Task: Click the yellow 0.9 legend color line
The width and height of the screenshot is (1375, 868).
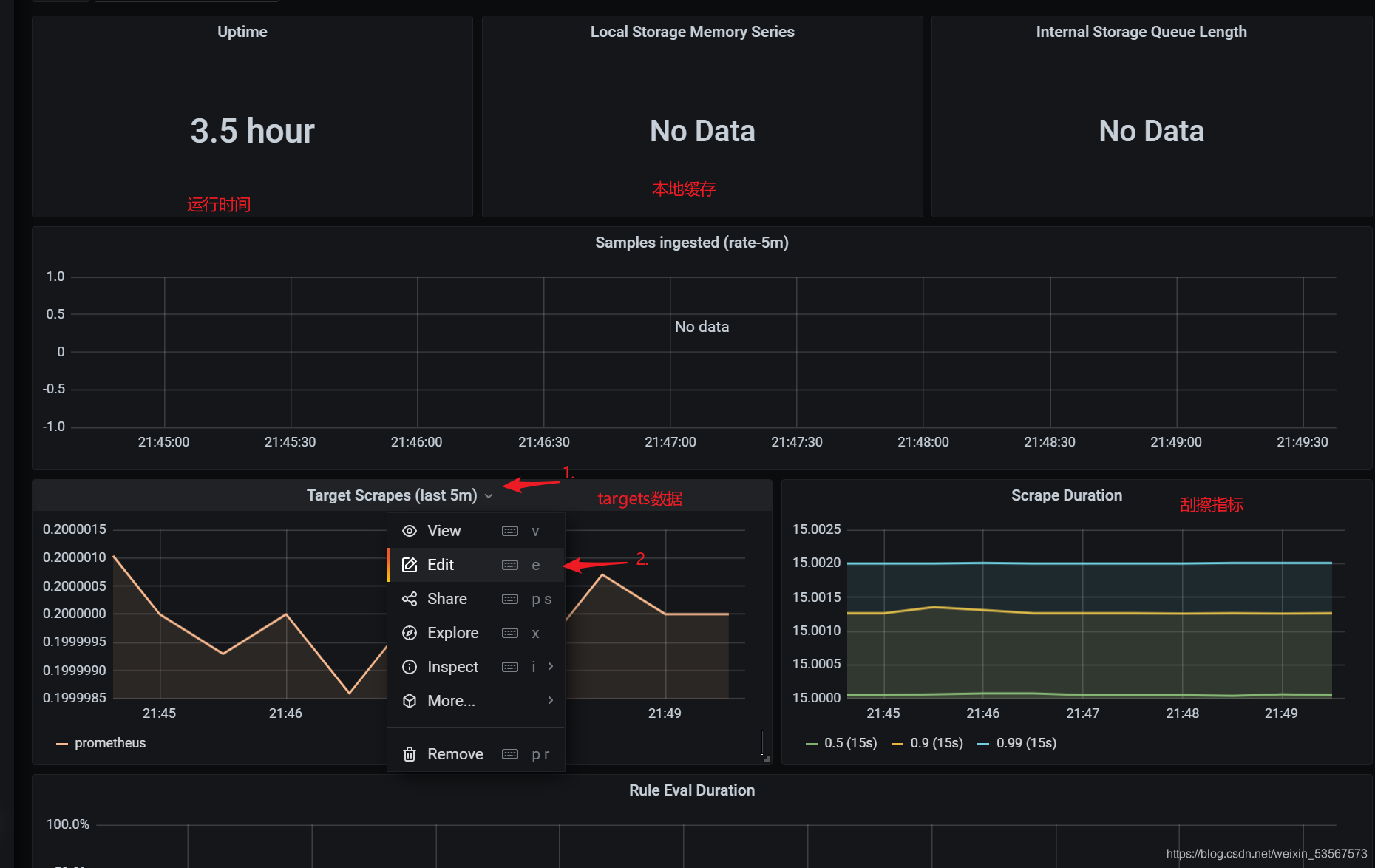Action: click(897, 744)
